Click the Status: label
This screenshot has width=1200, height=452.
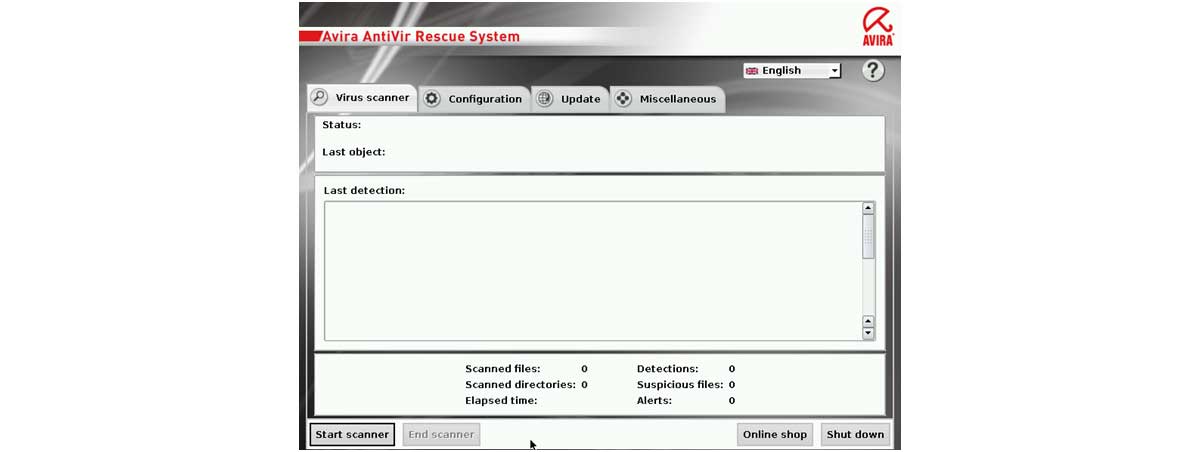coord(341,125)
